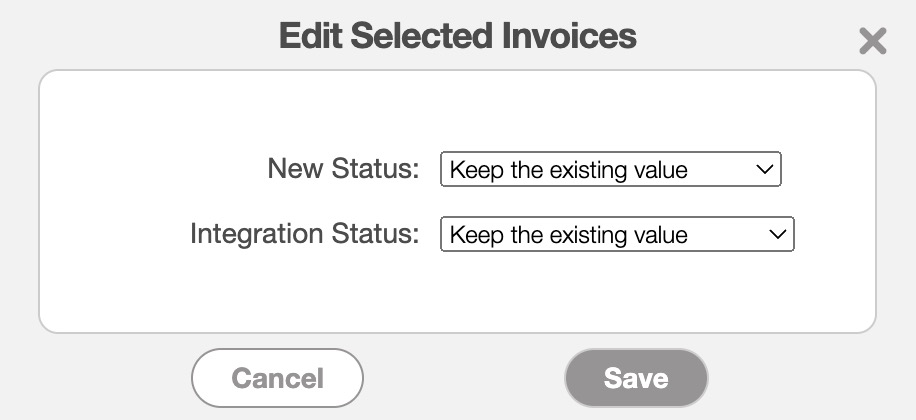The image size is (916, 420).
Task: Select 'Keep the existing value' under Integration Status
Action: coord(569,235)
